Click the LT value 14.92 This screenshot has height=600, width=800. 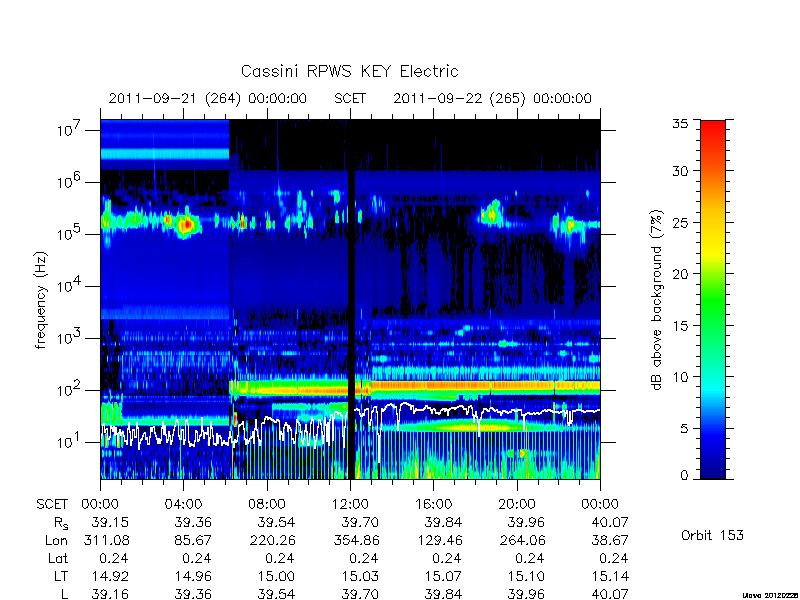click(110, 576)
